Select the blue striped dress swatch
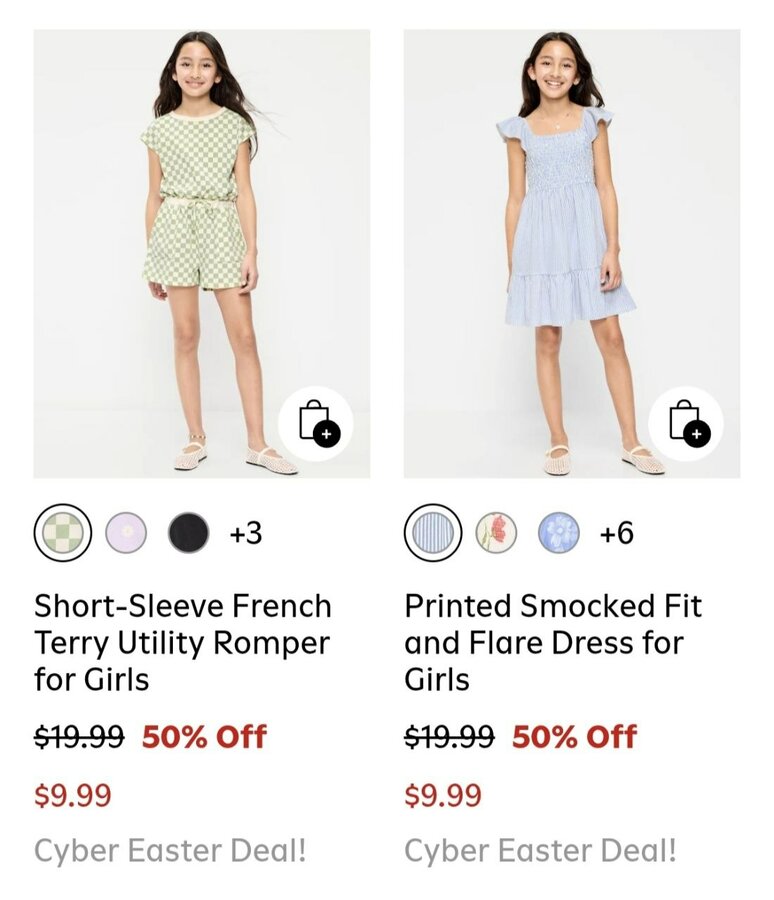 click(x=433, y=533)
